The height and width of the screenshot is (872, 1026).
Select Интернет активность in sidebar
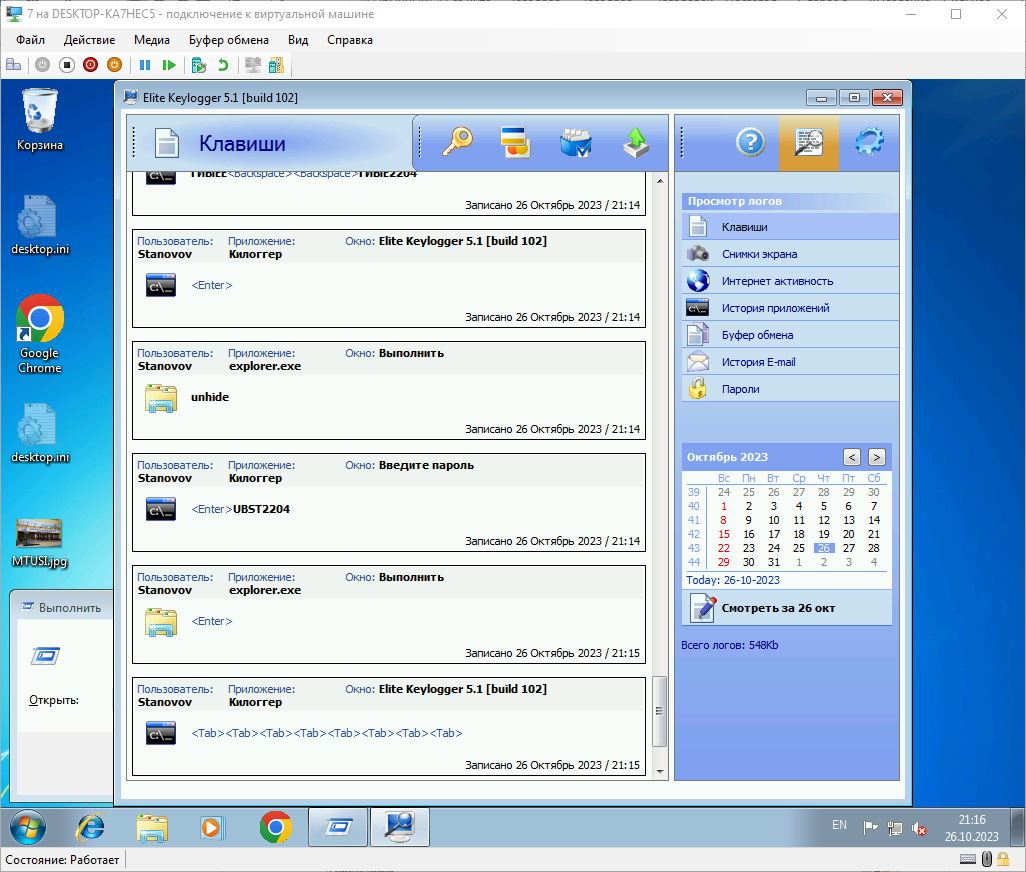[x=790, y=281]
